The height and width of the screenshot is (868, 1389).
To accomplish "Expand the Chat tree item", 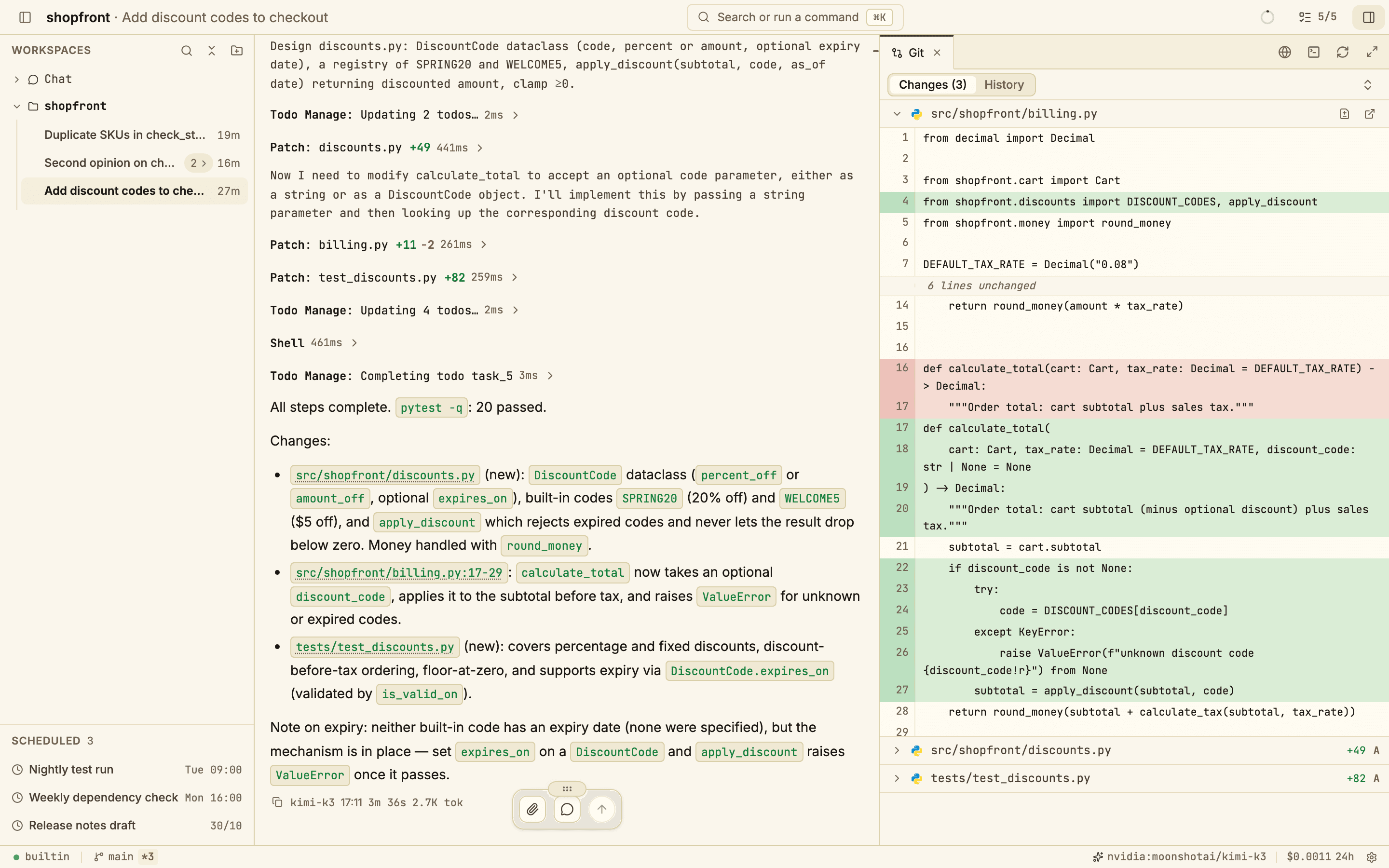I will pyautogui.click(x=17, y=79).
